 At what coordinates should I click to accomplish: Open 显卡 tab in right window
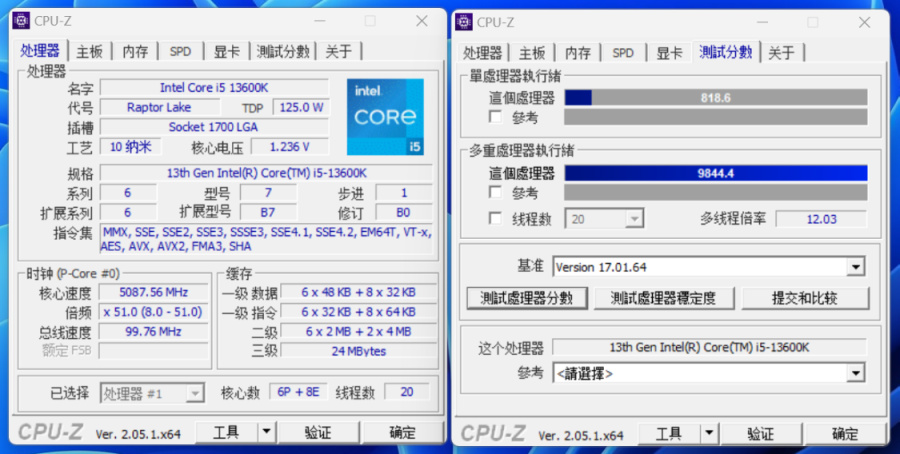pos(669,53)
